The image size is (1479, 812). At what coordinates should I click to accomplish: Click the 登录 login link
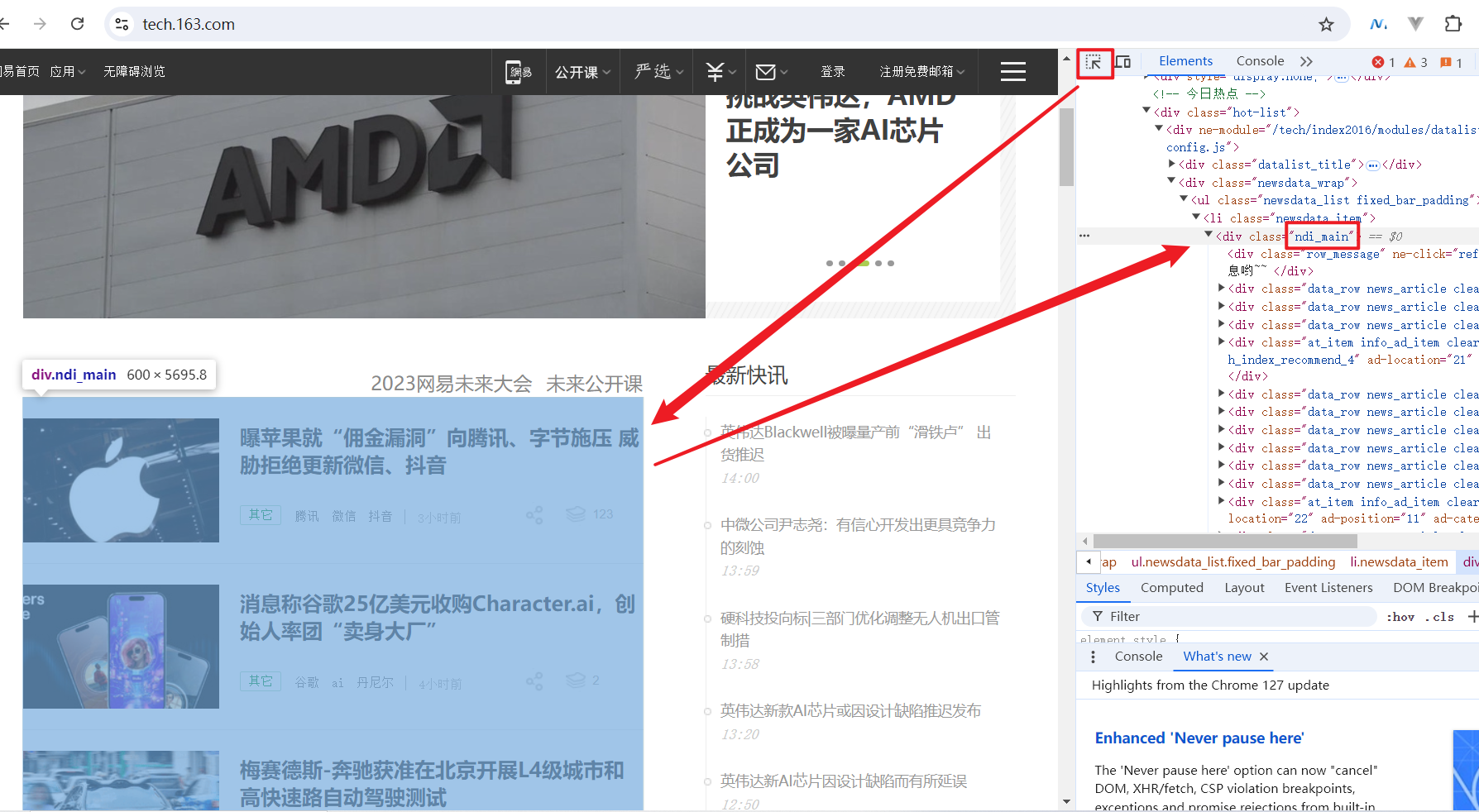[x=833, y=72]
